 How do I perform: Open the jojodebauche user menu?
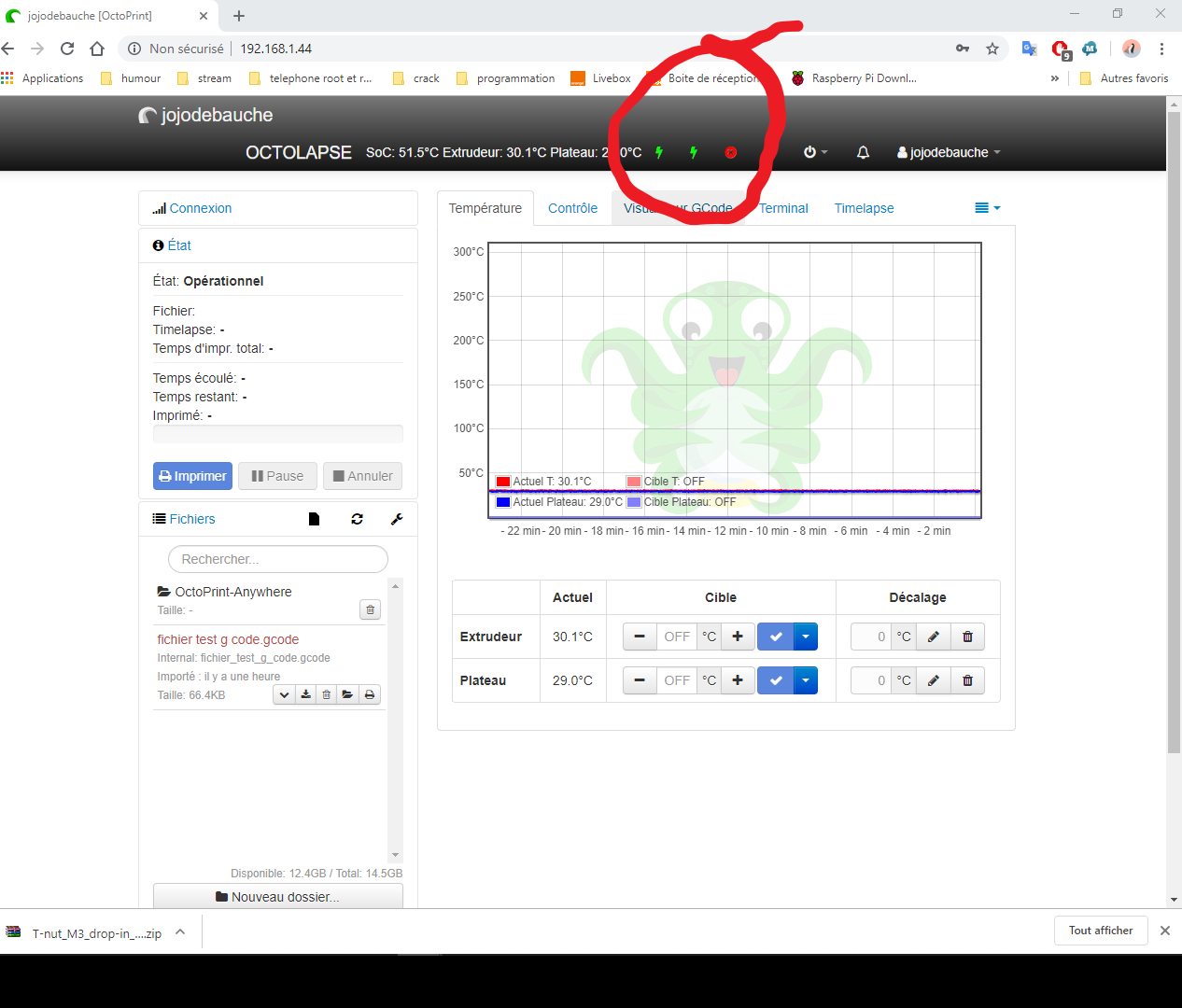pos(949,152)
